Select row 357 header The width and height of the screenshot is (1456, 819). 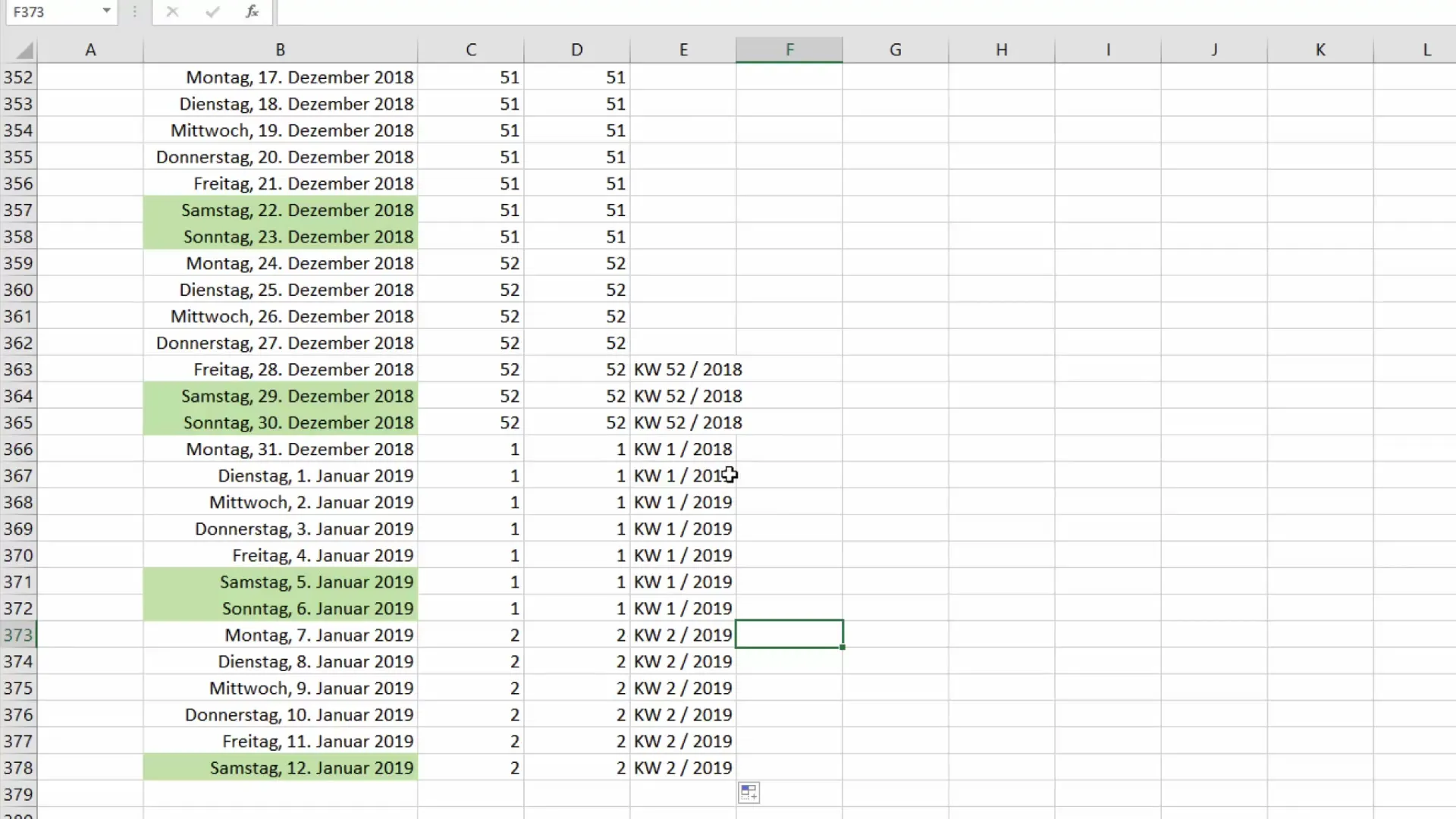[18, 210]
